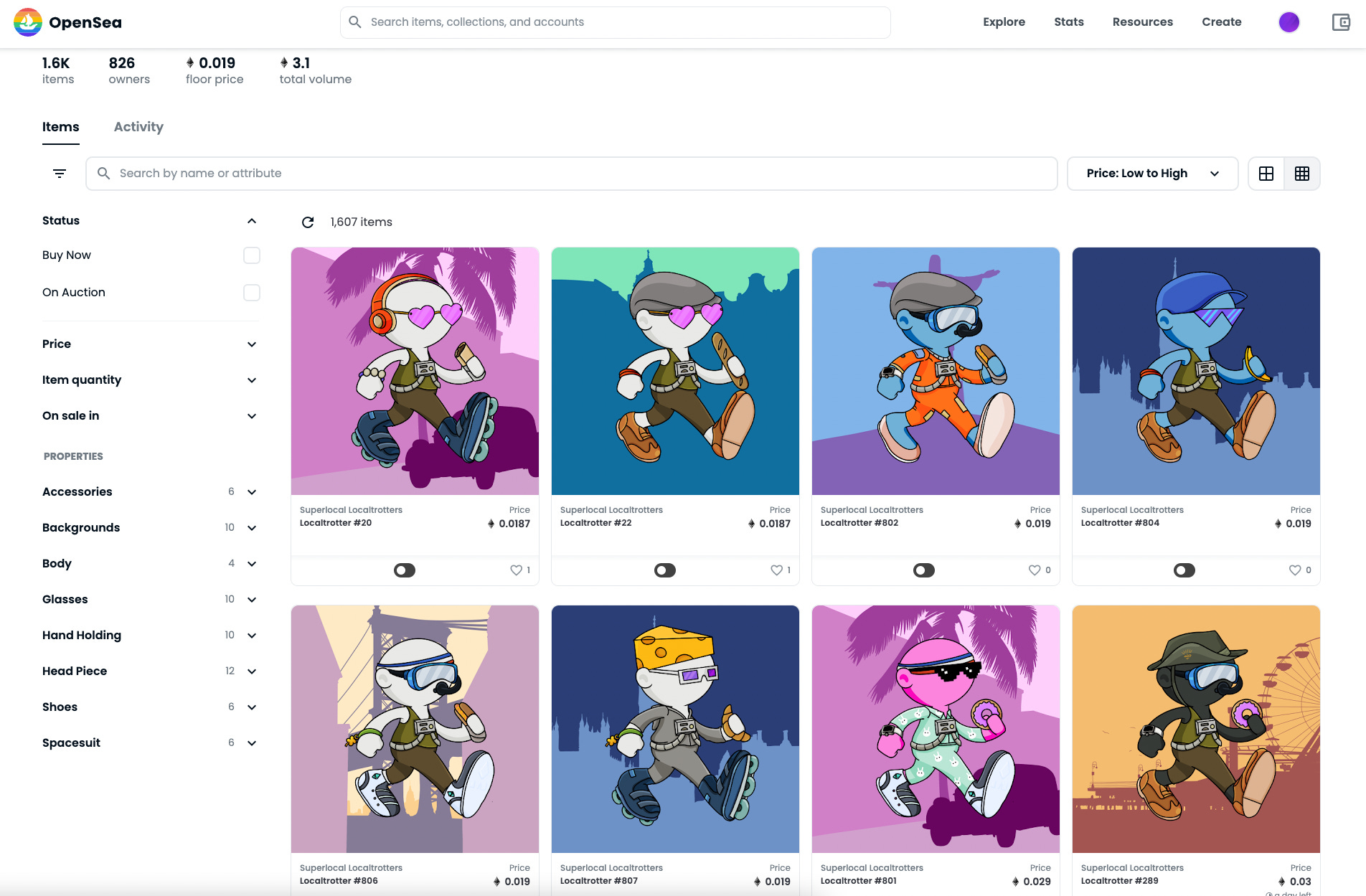Expand the Glasses property
The height and width of the screenshot is (896, 1366).
pyautogui.click(x=252, y=600)
